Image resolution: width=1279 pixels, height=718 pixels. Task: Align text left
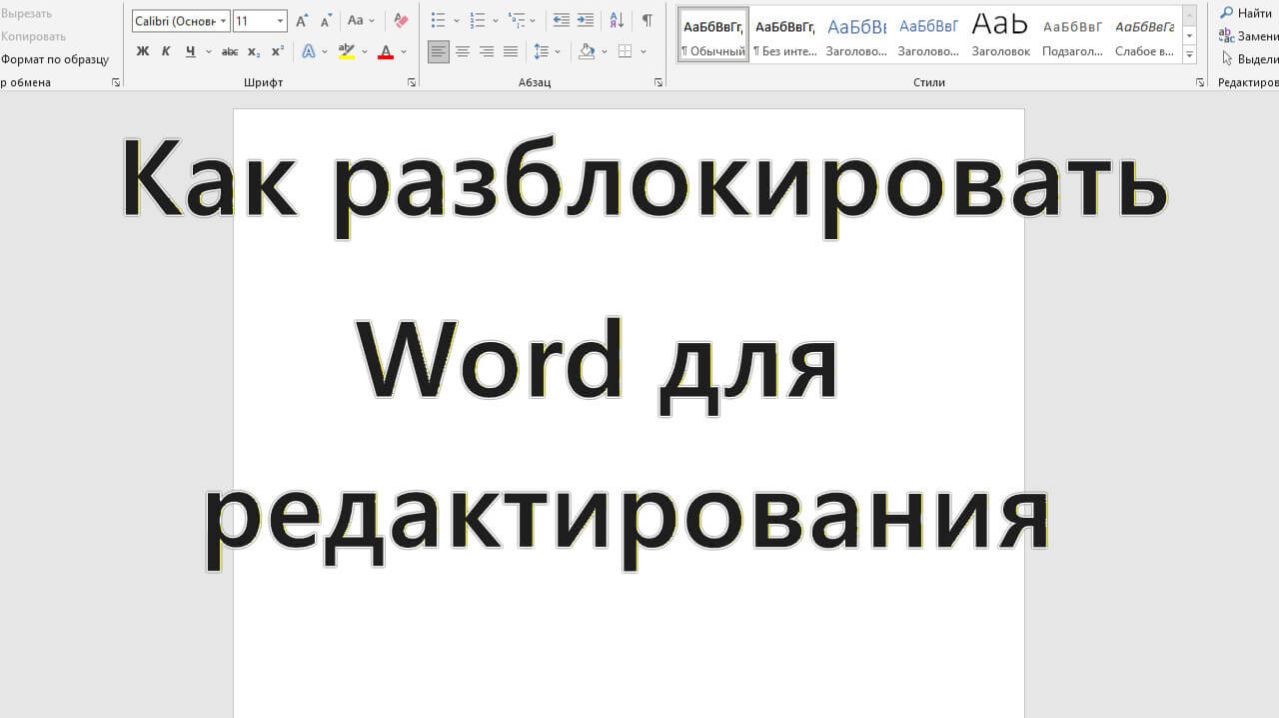[x=438, y=51]
